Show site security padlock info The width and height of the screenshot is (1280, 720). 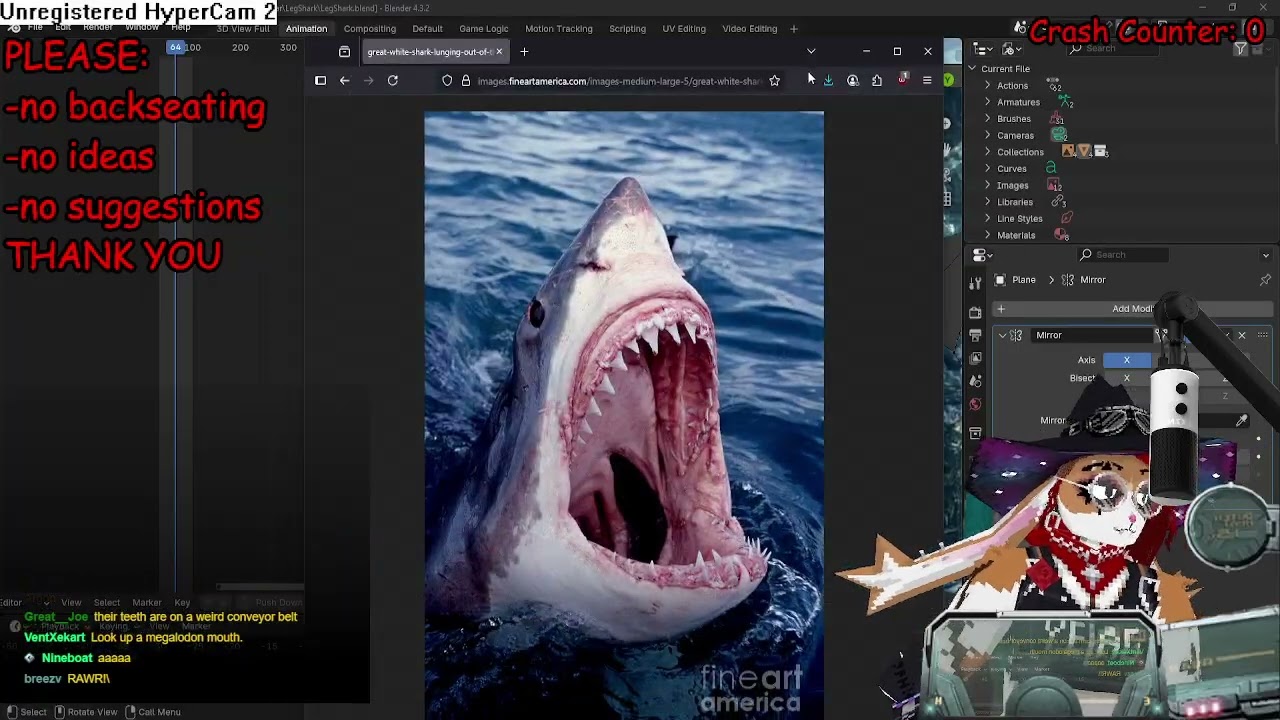(x=466, y=81)
